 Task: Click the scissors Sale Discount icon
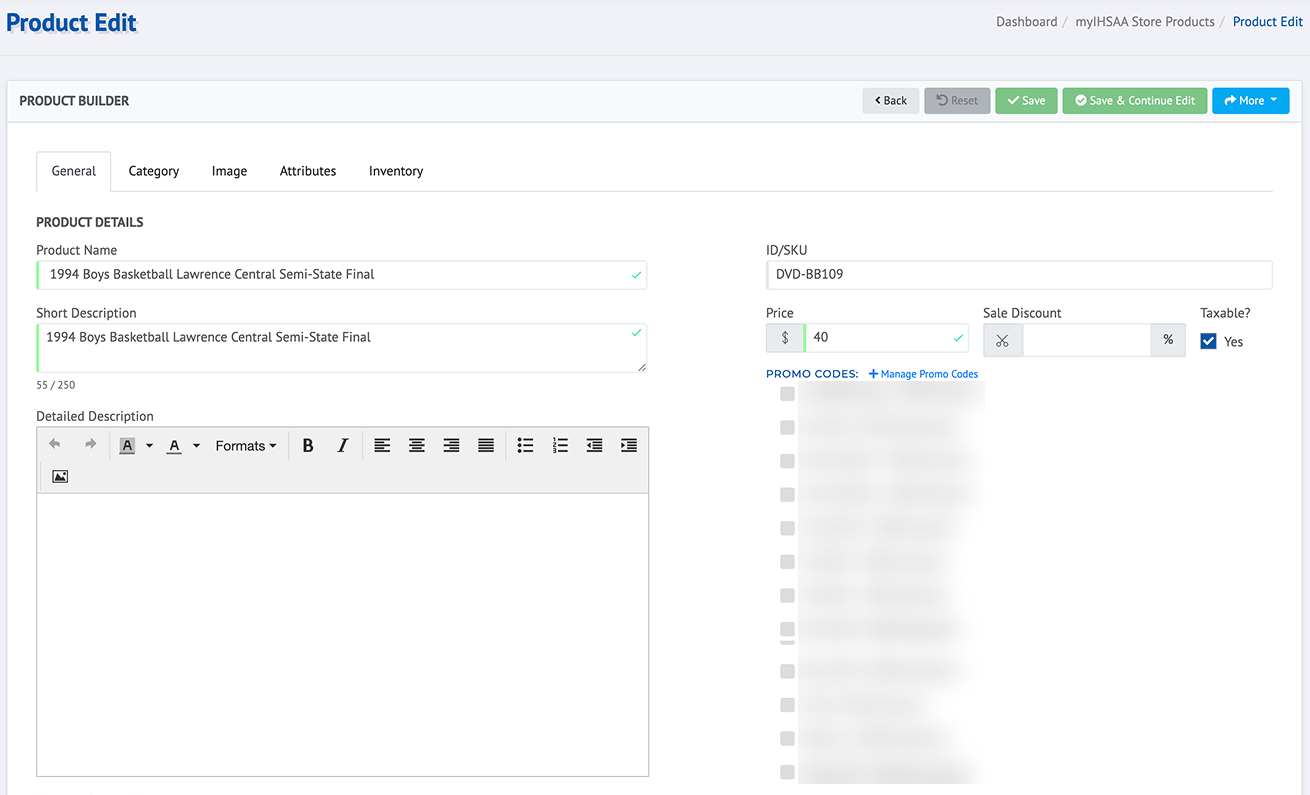[1002, 340]
